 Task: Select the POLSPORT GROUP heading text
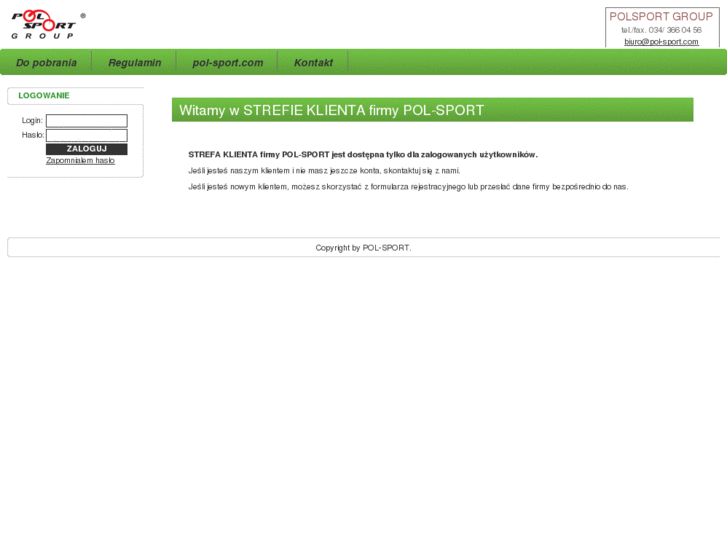click(661, 17)
